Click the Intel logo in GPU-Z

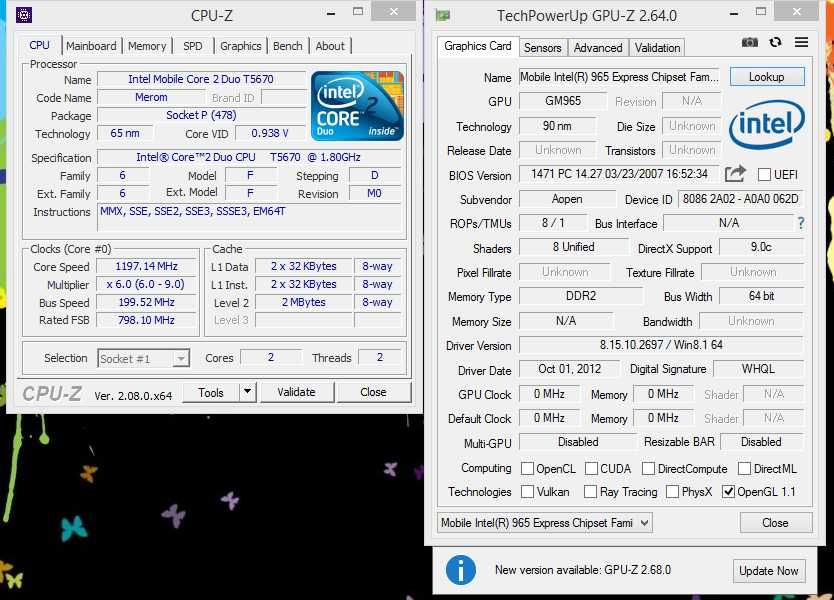[766, 123]
